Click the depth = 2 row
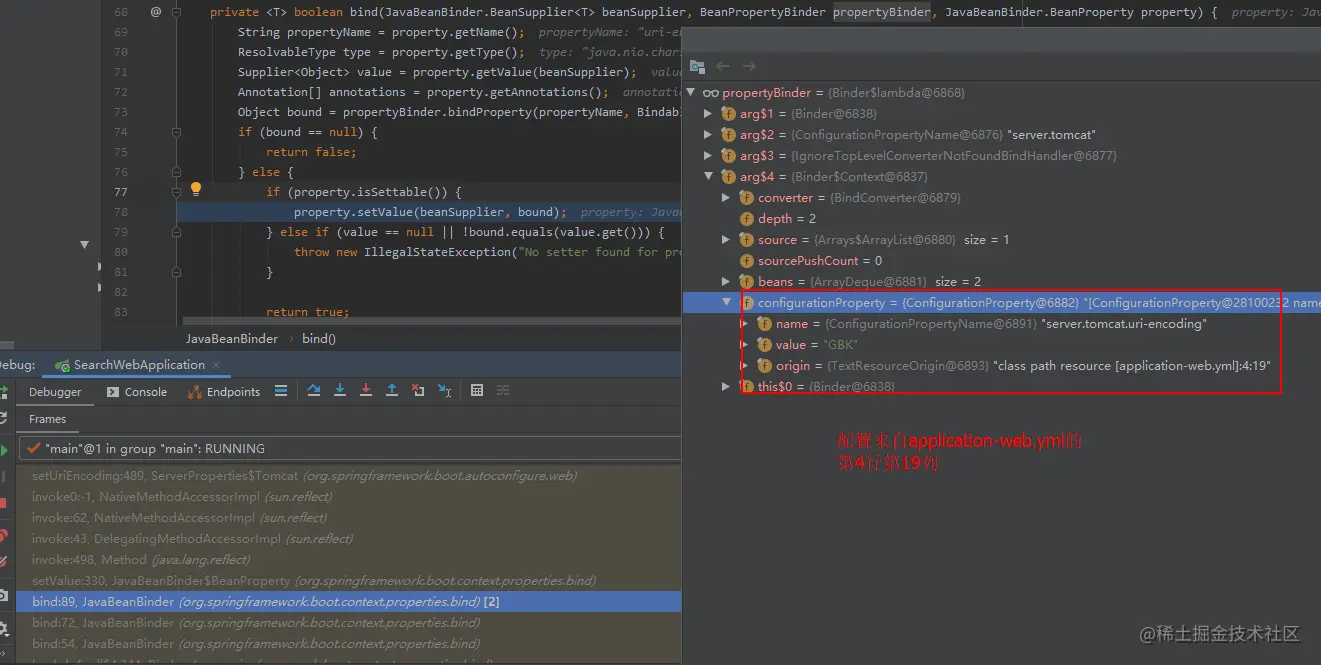This screenshot has width=1321, height=665. coord(1001,219)
